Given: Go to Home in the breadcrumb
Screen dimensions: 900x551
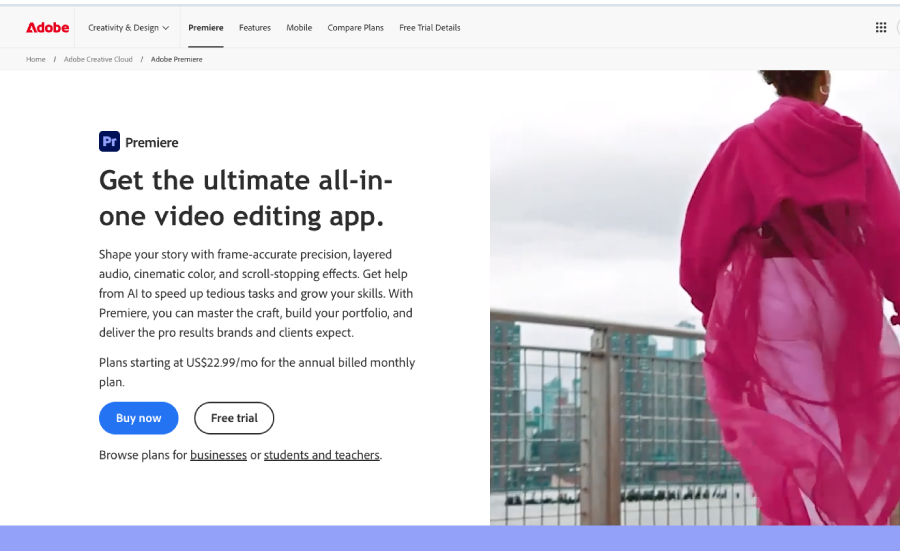Looking at the screenshot, I should click(x=36, y=59).
